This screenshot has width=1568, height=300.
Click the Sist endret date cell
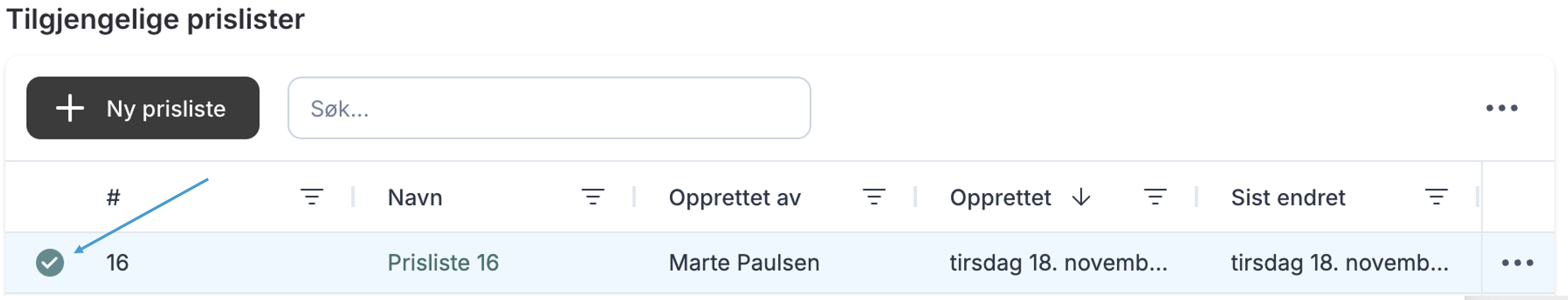pos(1339,262)
